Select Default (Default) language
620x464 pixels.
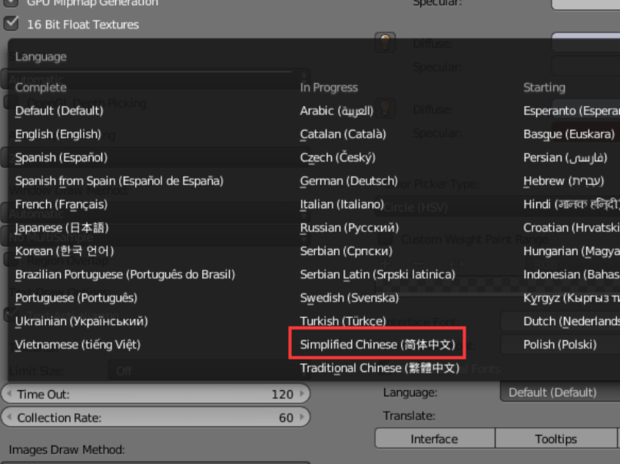coord(59,111)
